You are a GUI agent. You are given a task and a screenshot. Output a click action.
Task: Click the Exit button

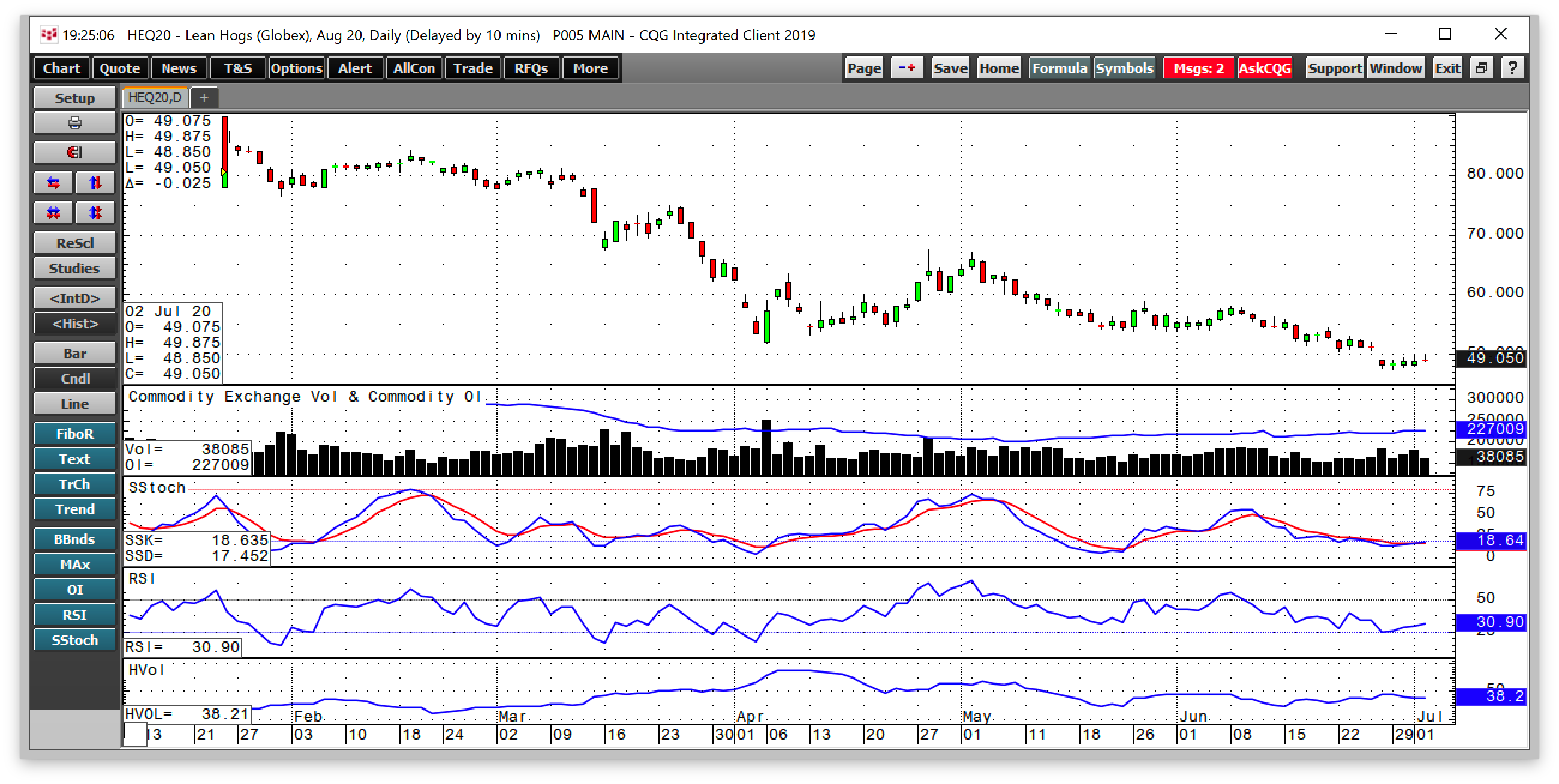coord(1447,68)
